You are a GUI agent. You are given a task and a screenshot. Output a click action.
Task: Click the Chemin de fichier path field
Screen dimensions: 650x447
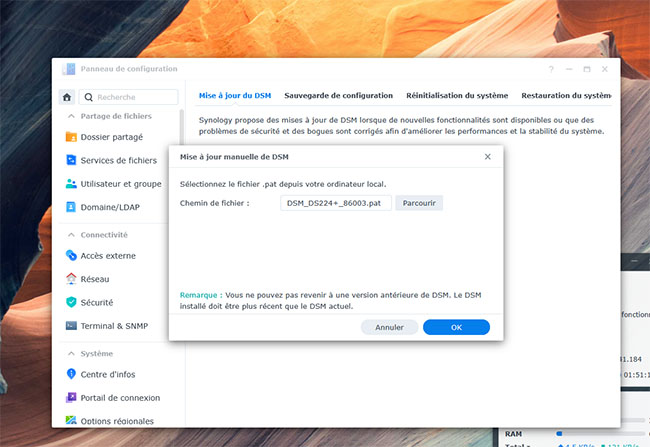336,203
